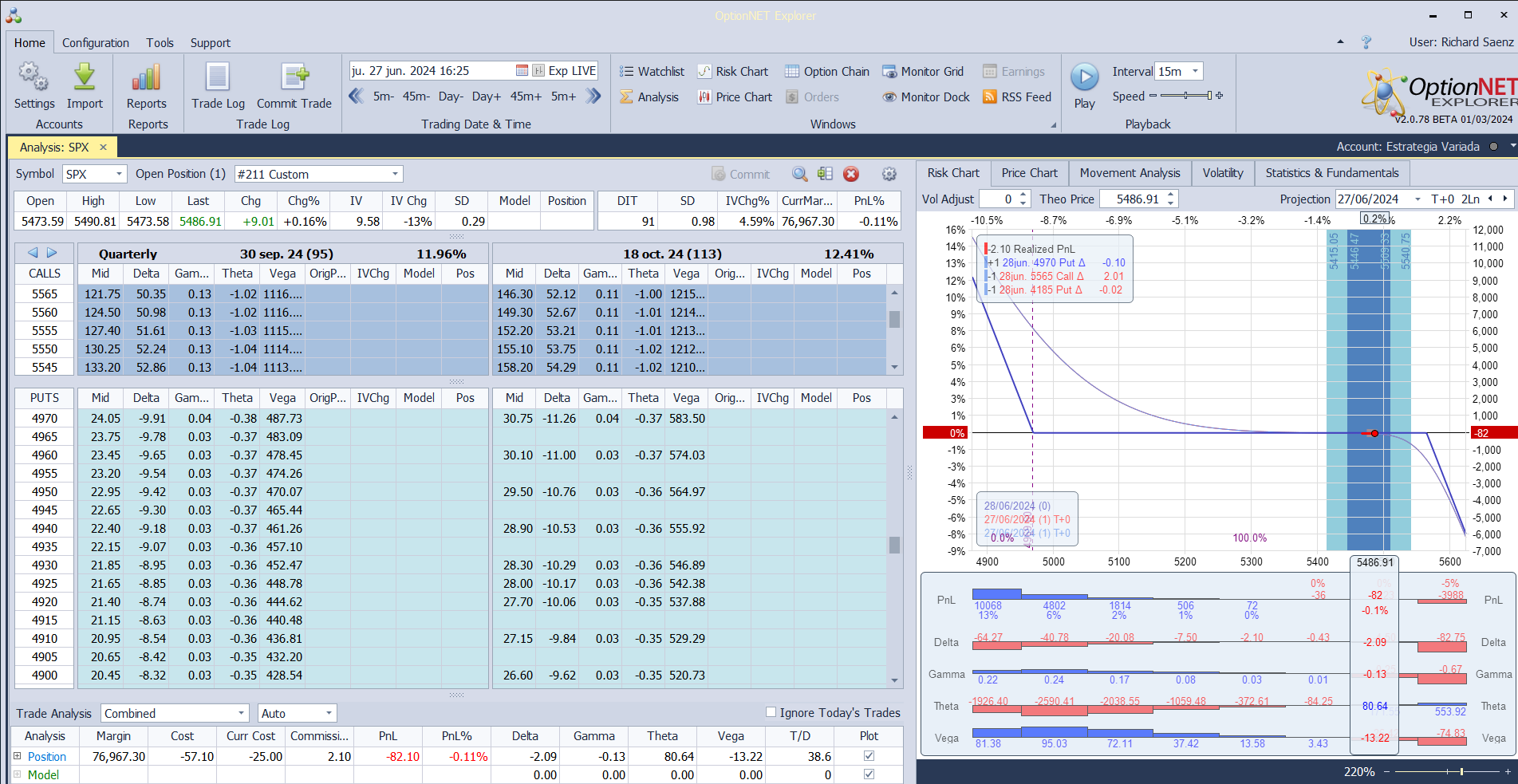Expand the Position row in Trade Analysis
The image size is (1518, 784).
[17, 756]
